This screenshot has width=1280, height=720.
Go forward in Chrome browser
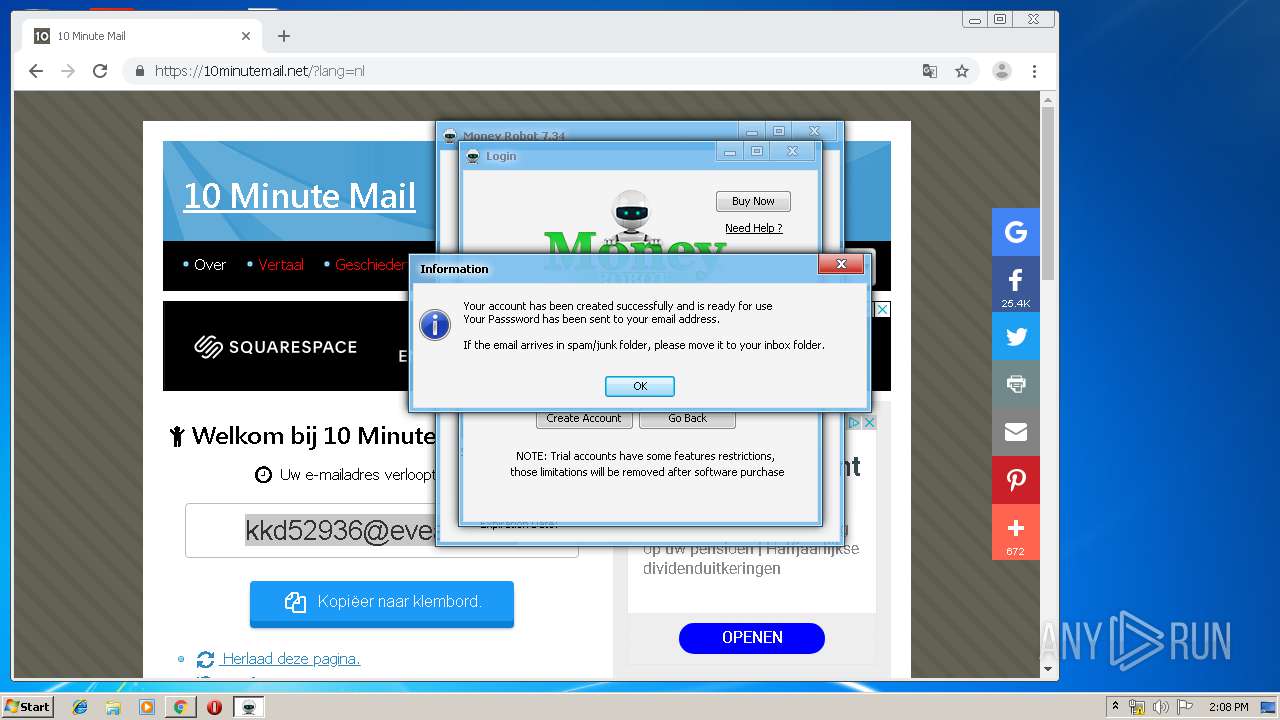pos(68,71)
